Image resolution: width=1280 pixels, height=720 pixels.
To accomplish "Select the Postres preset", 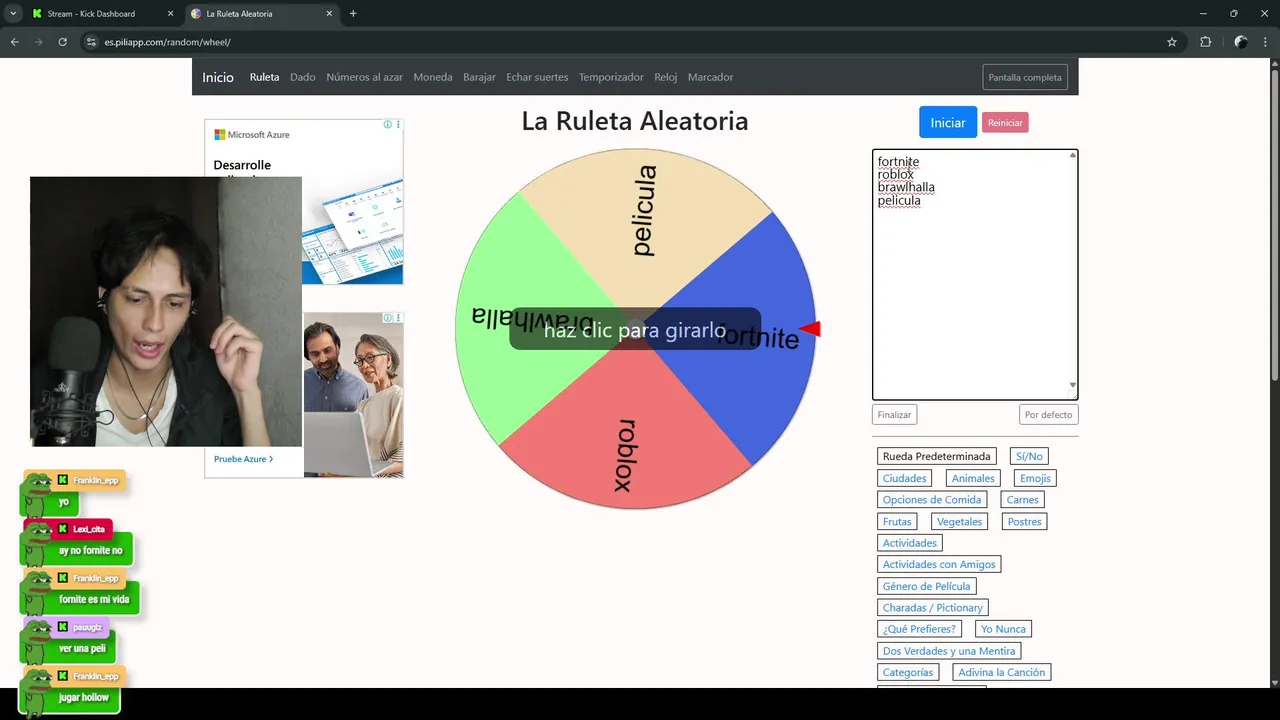I will click(x=1024, y=521).
